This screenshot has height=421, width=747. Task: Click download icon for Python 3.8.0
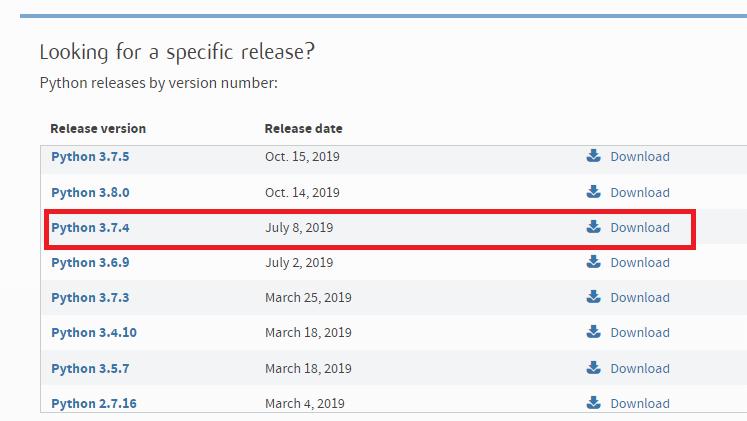593,192
